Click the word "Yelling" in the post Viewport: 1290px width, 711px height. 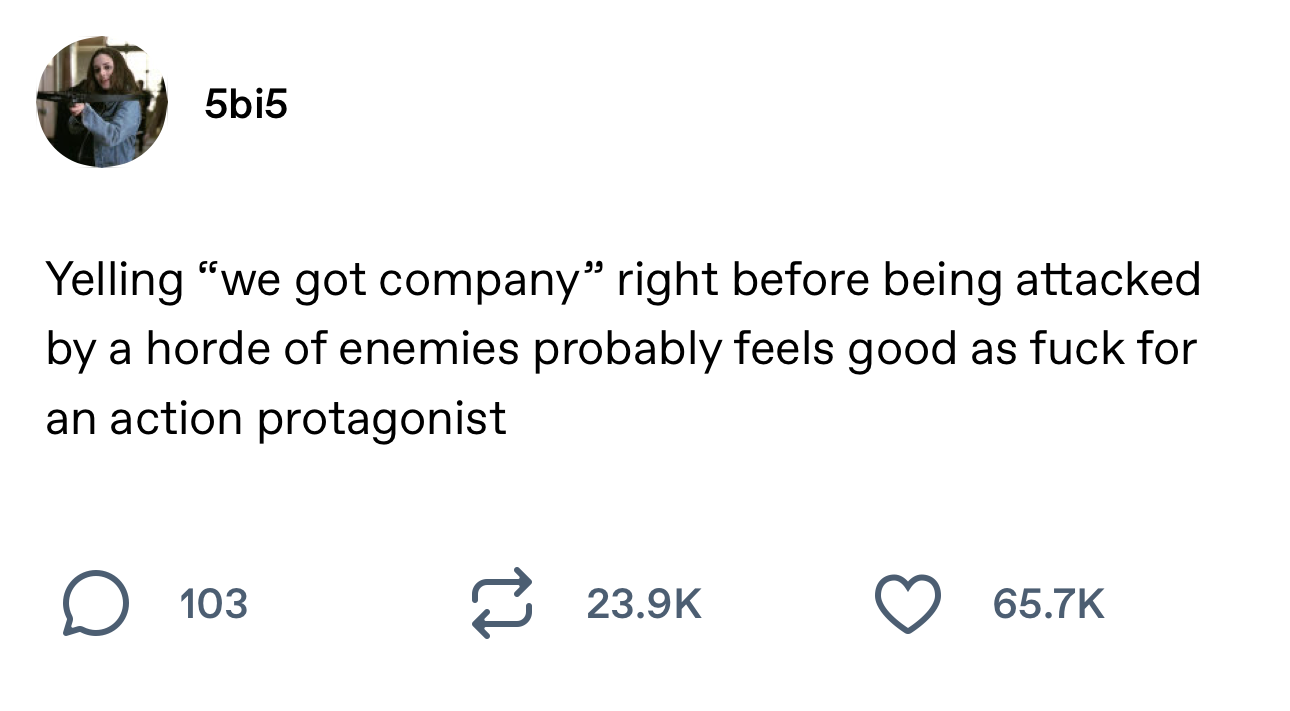112,281
